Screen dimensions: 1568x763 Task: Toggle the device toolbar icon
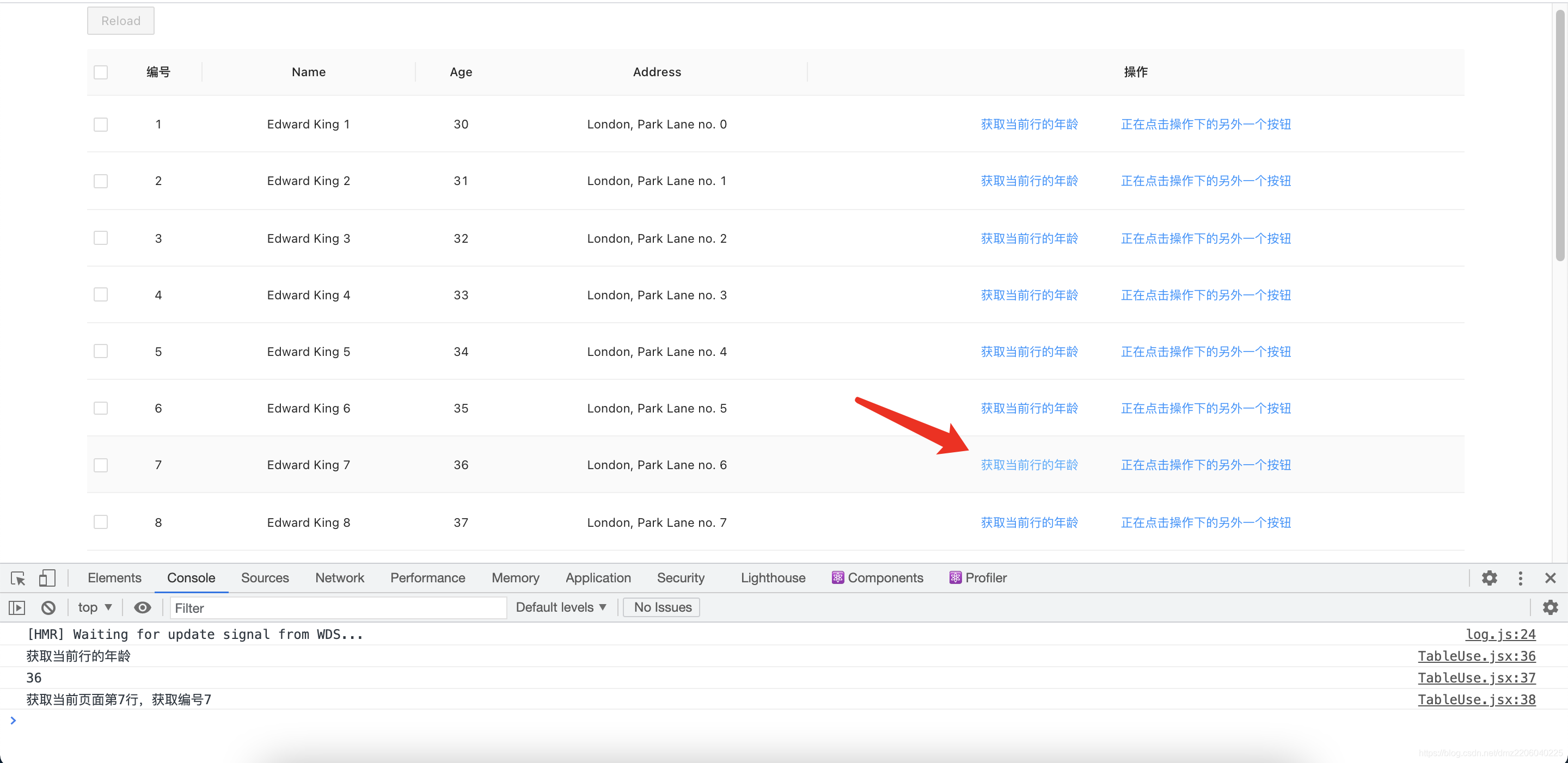coord(47,578)
